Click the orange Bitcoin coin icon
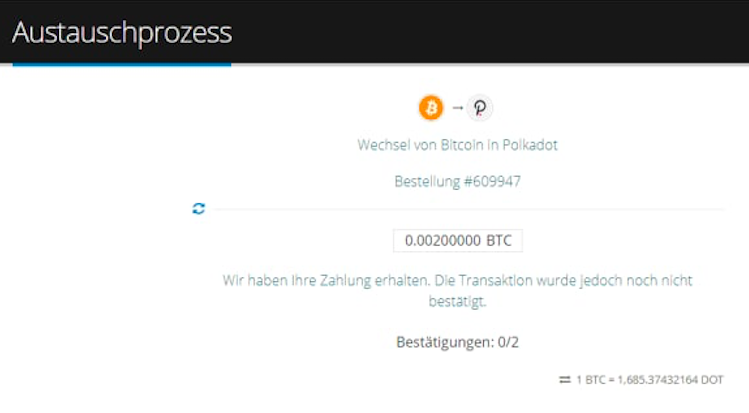Image resolution: width=749 pixels, height=413 pixels. (431, 107)
